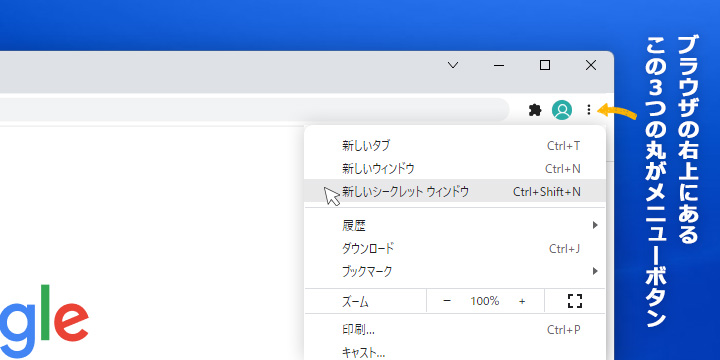Click the address bar field
720x360 pixels.
255,110
